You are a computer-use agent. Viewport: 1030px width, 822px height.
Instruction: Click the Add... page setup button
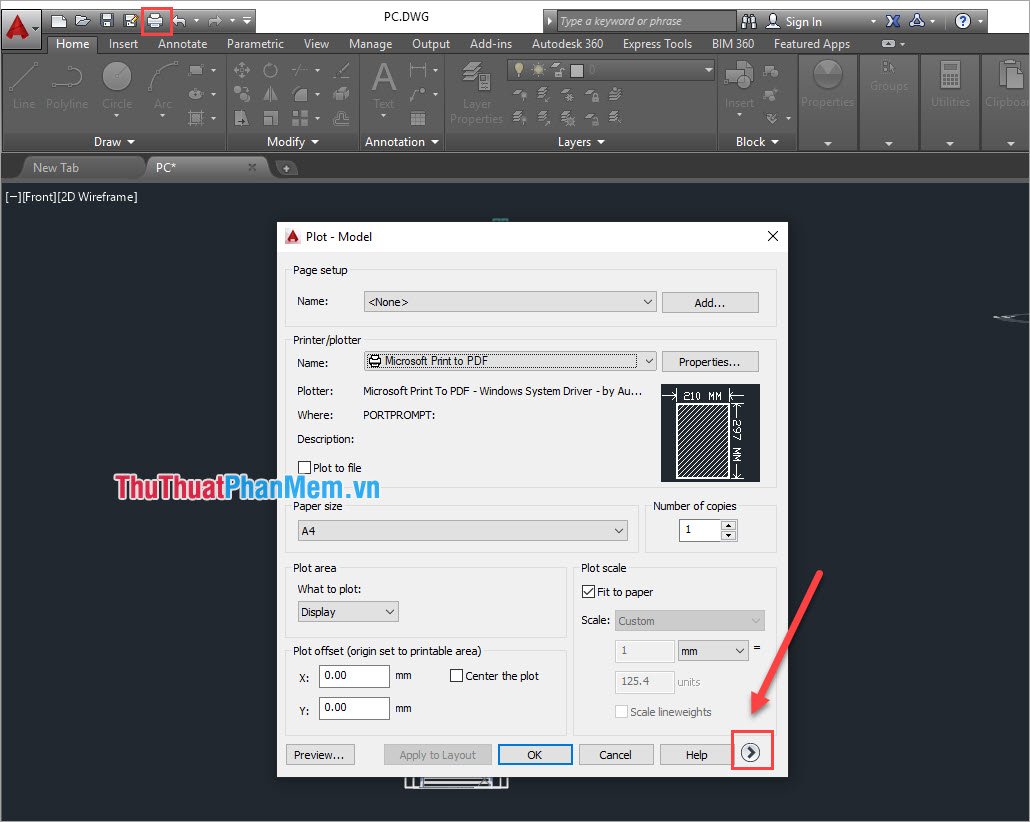[709, 303]
